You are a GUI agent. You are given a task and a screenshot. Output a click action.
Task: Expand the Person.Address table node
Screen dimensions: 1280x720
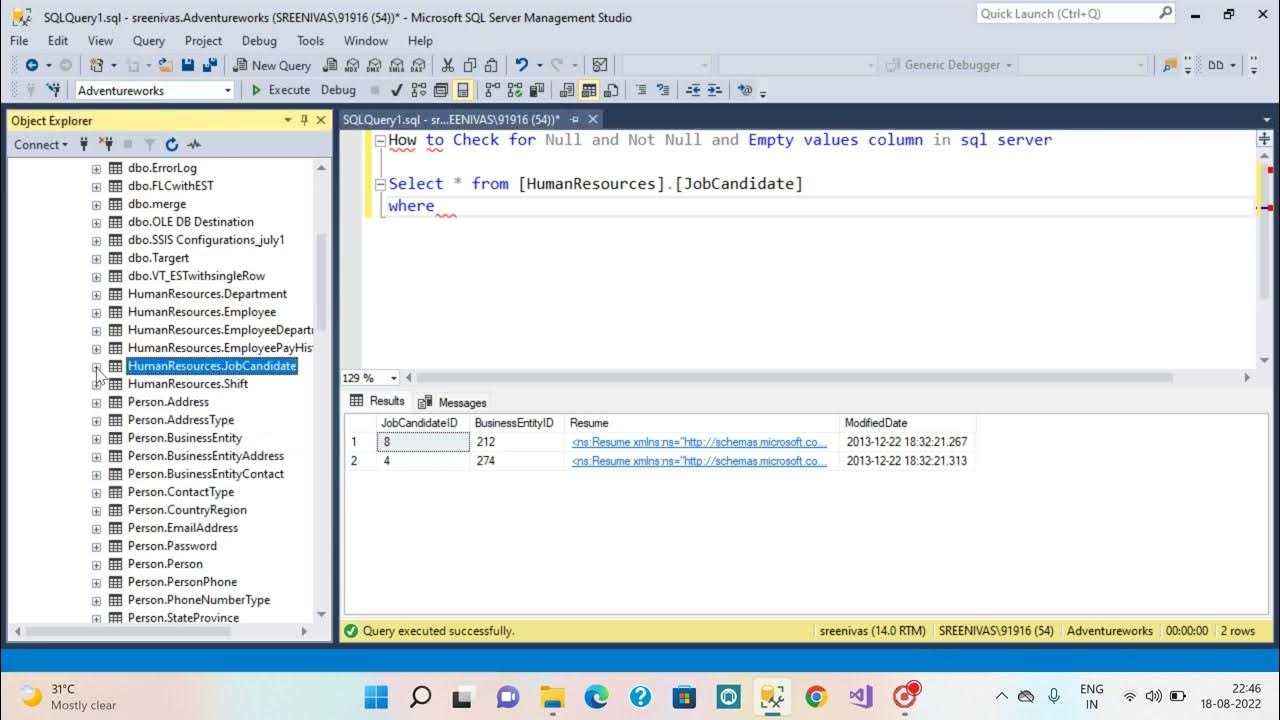(96, 403)
